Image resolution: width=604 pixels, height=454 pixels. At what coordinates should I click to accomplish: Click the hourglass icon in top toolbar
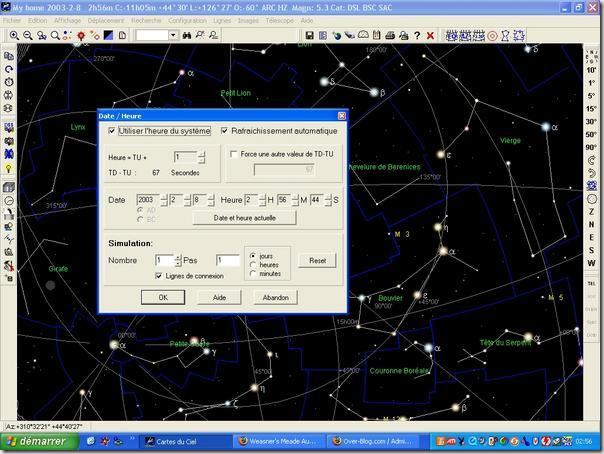pos(505,36)
